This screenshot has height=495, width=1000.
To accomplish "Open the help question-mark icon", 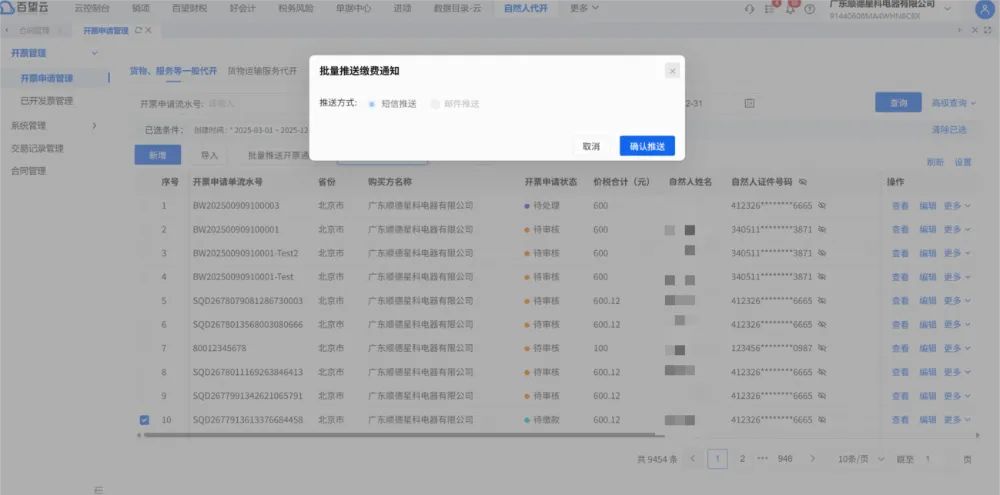I will (x=810, y=9).
